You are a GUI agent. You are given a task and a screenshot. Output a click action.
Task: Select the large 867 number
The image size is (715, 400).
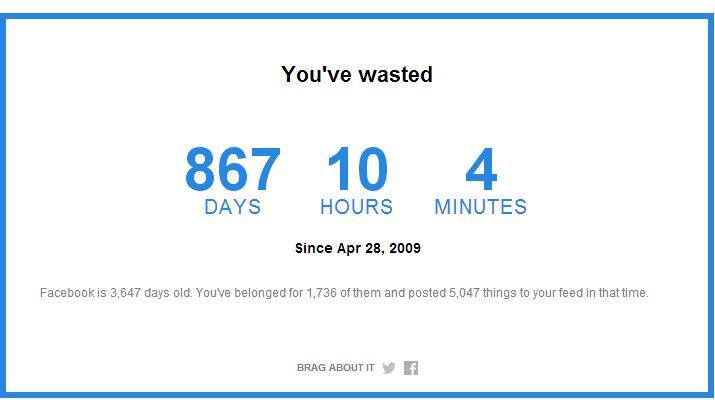tap(233, 171)
